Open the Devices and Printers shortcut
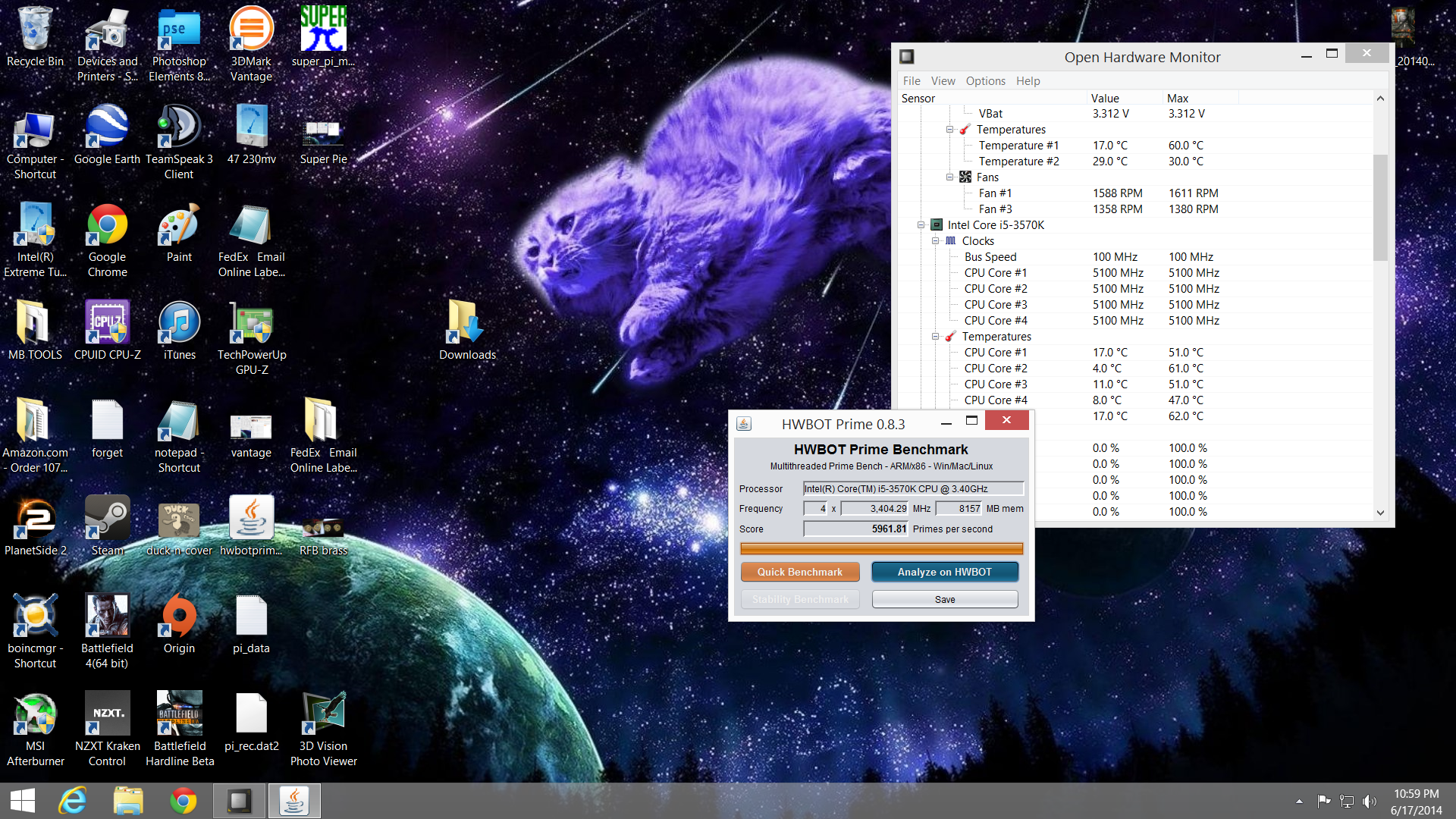Screen dimensions: 1456x819 coord(107,44)
